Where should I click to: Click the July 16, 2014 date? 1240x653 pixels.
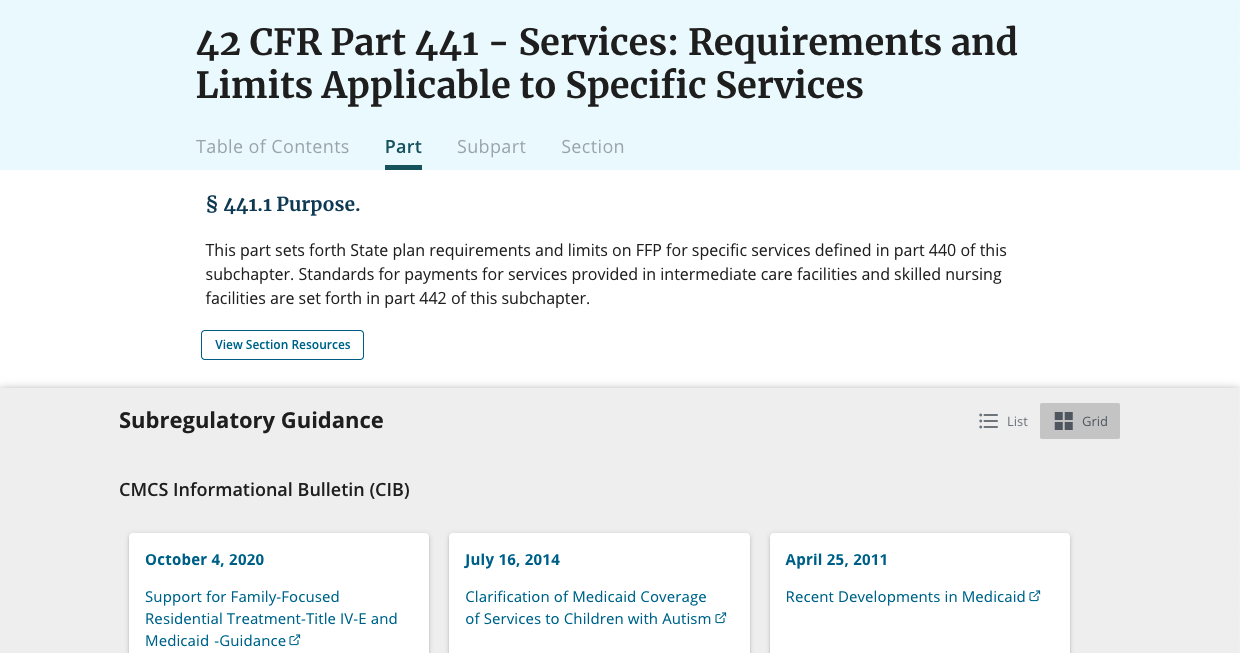pos(512,560)
